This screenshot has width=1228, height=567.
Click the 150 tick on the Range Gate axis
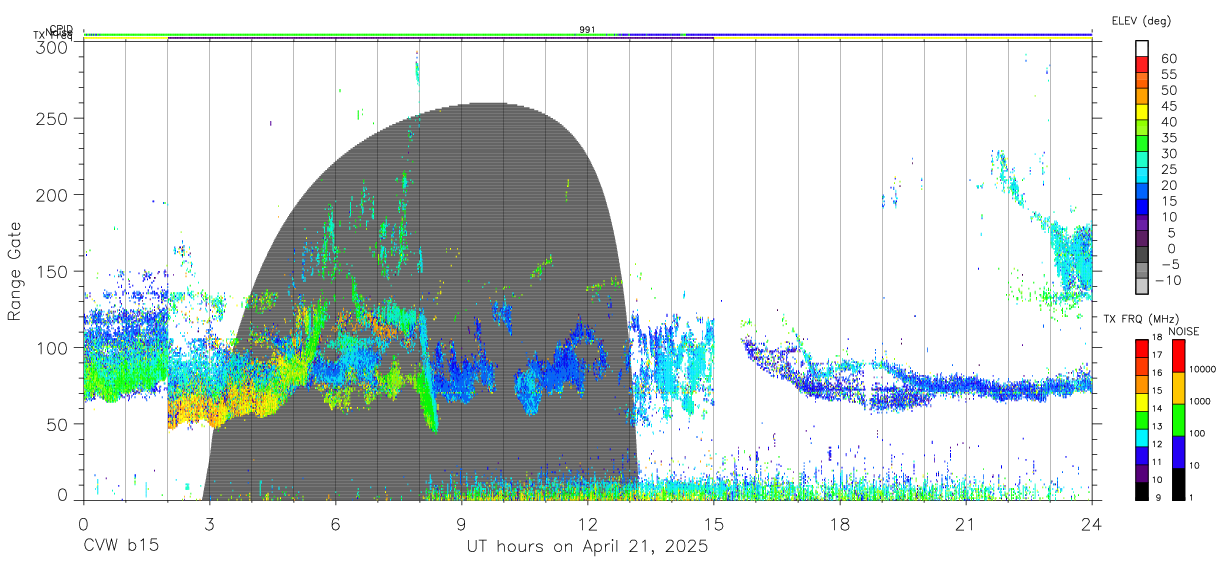pyautogui.click(x=50, y=271)
